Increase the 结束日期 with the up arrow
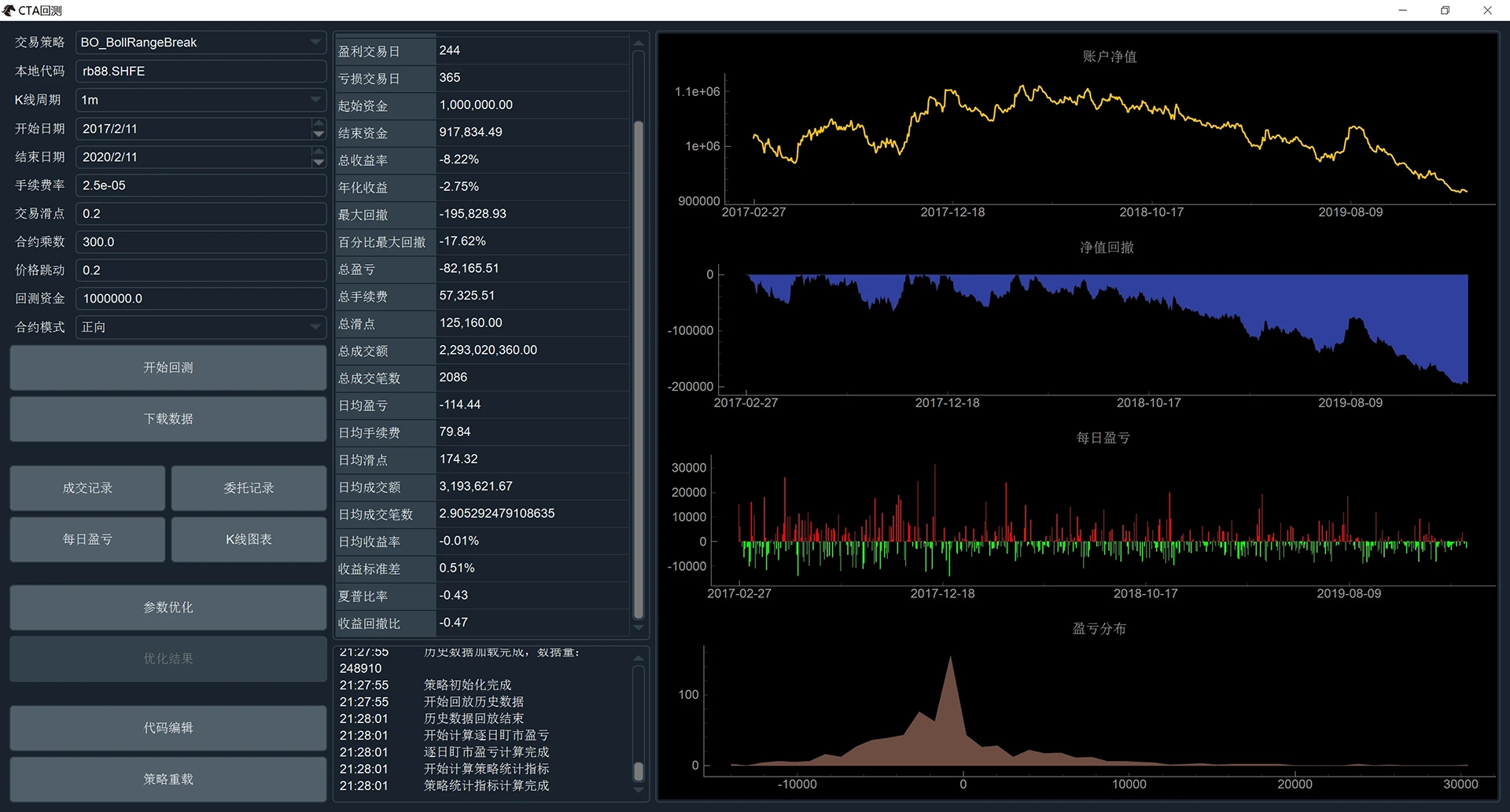The image size is (1510, 812). pyautogui.click(x=318, y=152)
